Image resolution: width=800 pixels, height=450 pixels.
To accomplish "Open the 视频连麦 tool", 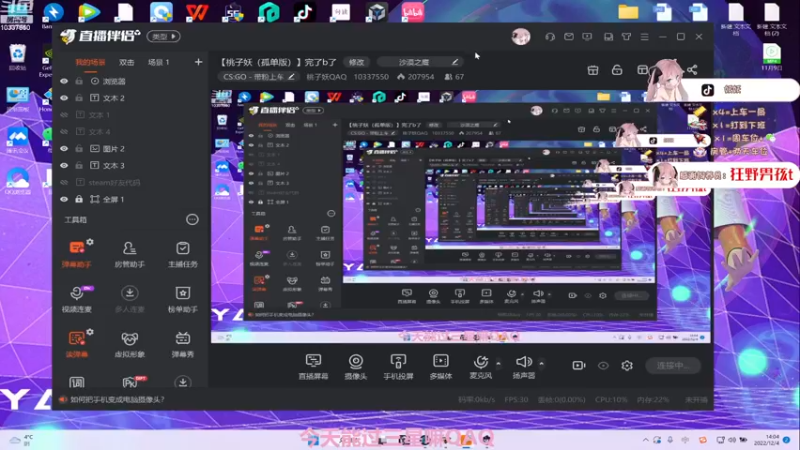I will pyautogui.click(x=77, y=299).
